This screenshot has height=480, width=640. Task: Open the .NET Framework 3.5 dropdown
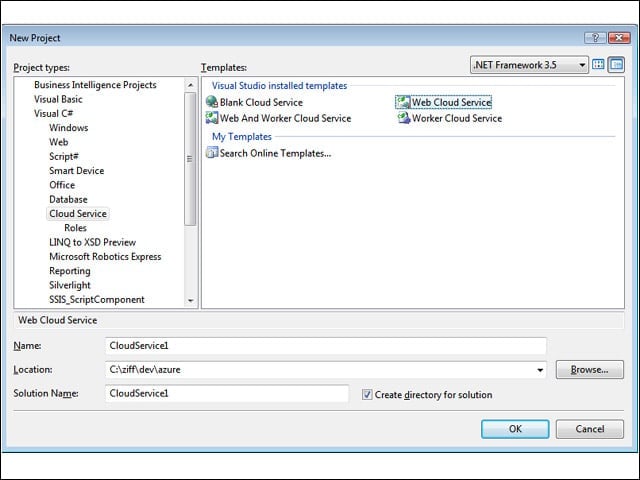pos(529,65)
